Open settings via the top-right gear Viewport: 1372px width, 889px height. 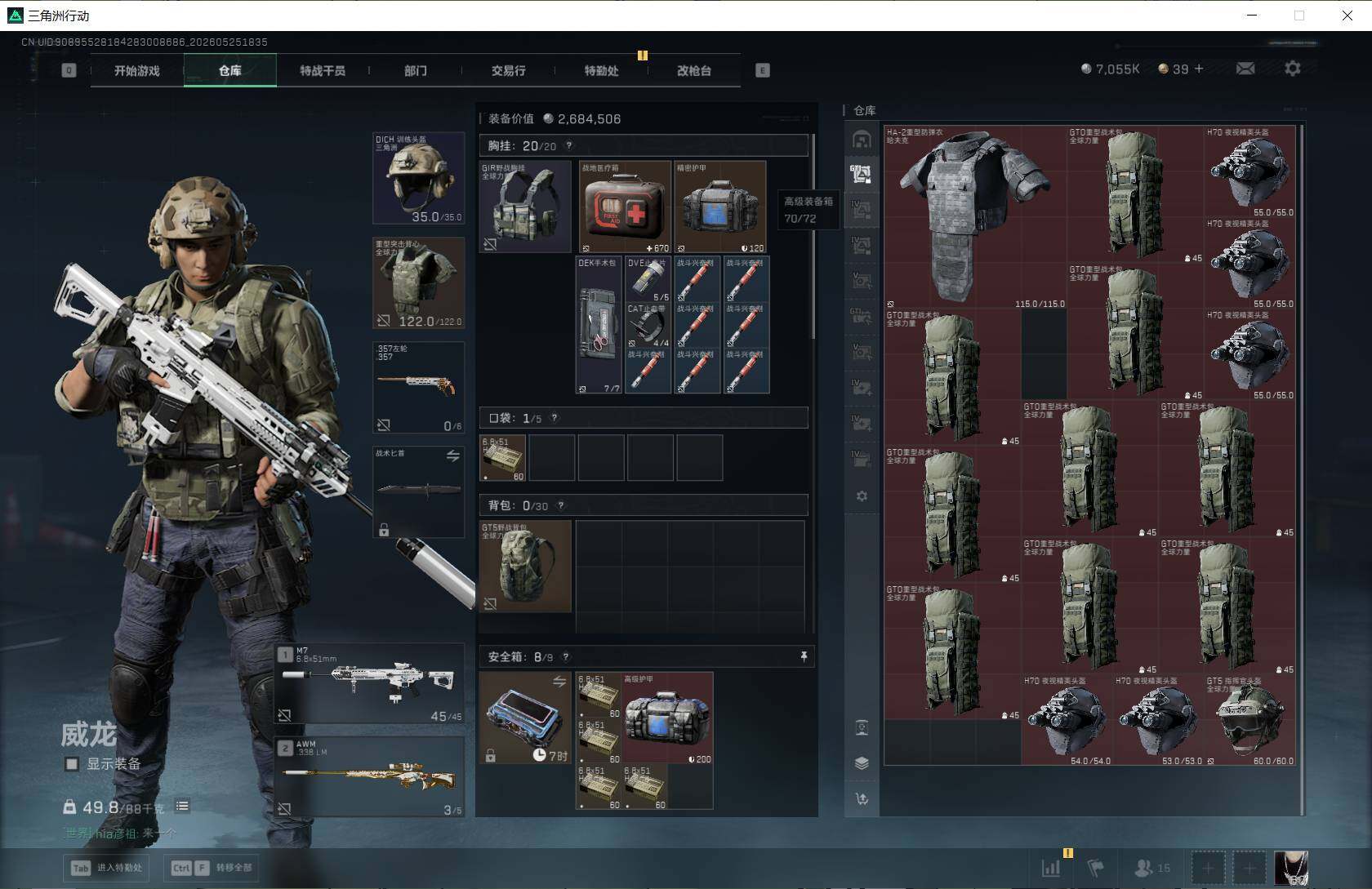pos(1292,69)
